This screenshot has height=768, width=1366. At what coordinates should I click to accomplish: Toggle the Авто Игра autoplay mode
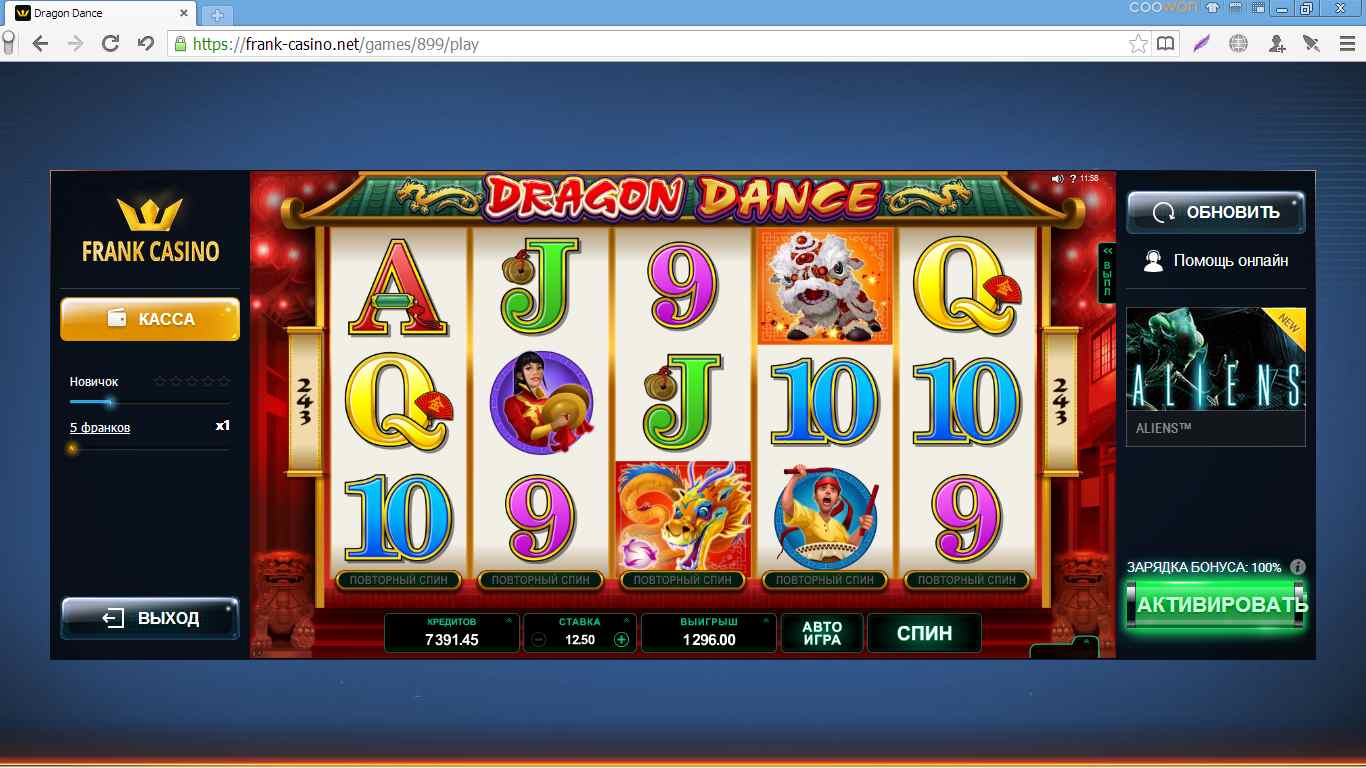click(x=822, y=633)
